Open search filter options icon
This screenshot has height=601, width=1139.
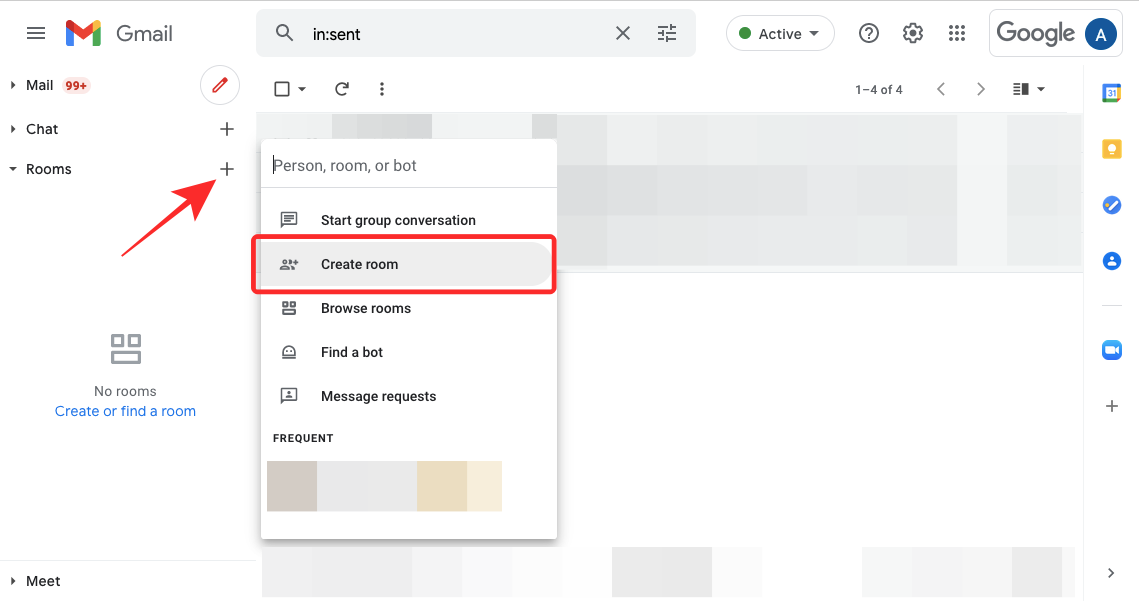667,34
